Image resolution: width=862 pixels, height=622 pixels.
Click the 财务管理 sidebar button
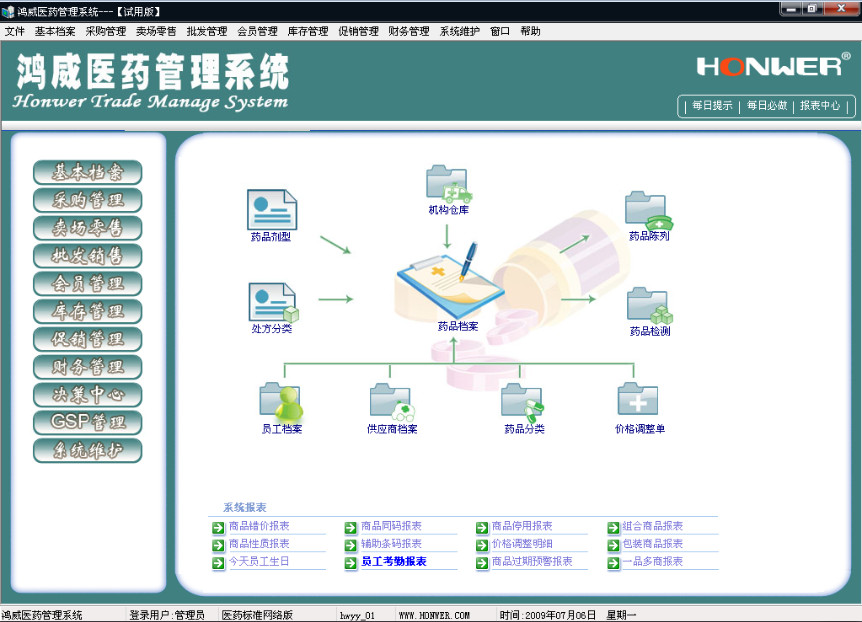coord(88,367)
